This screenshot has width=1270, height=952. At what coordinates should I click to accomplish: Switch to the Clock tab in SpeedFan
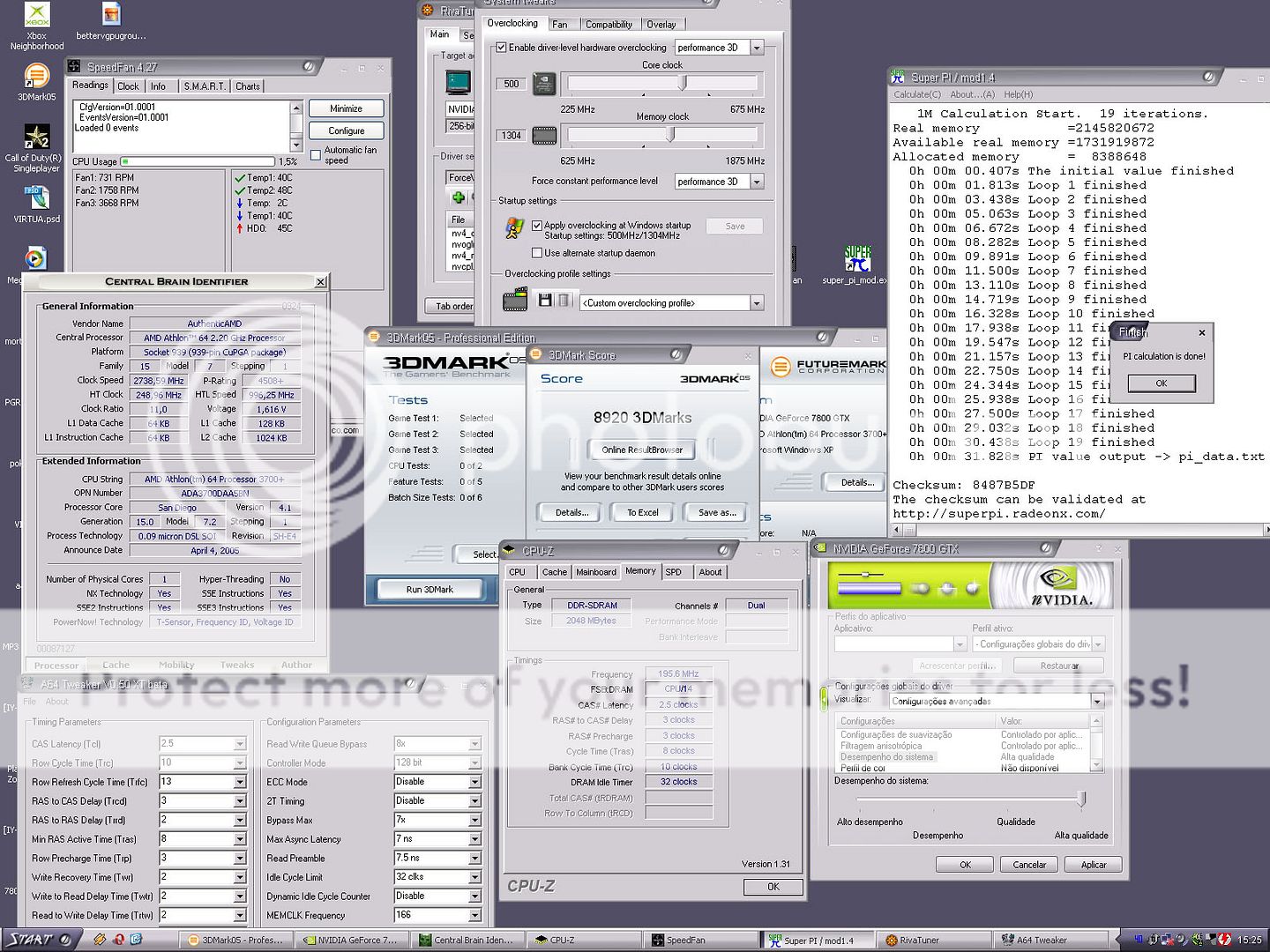[x=128, y=86]
